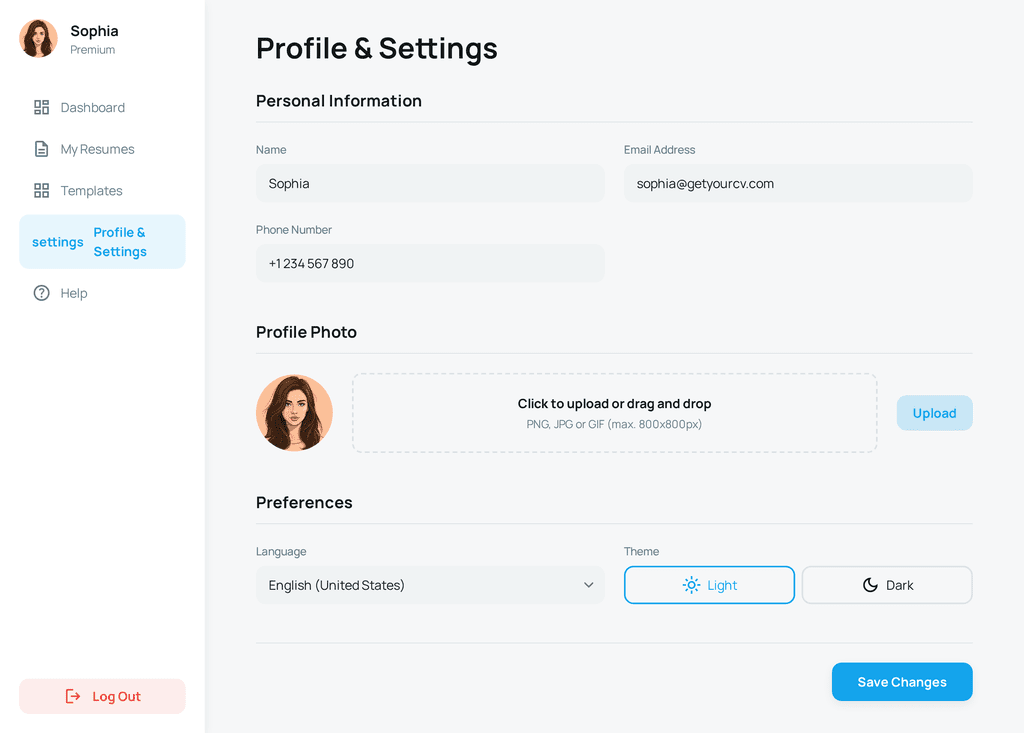The width and height of the screenshot is (1024, 733).
Task: Switch theme to Dark
Action: [x=887, y=585]
